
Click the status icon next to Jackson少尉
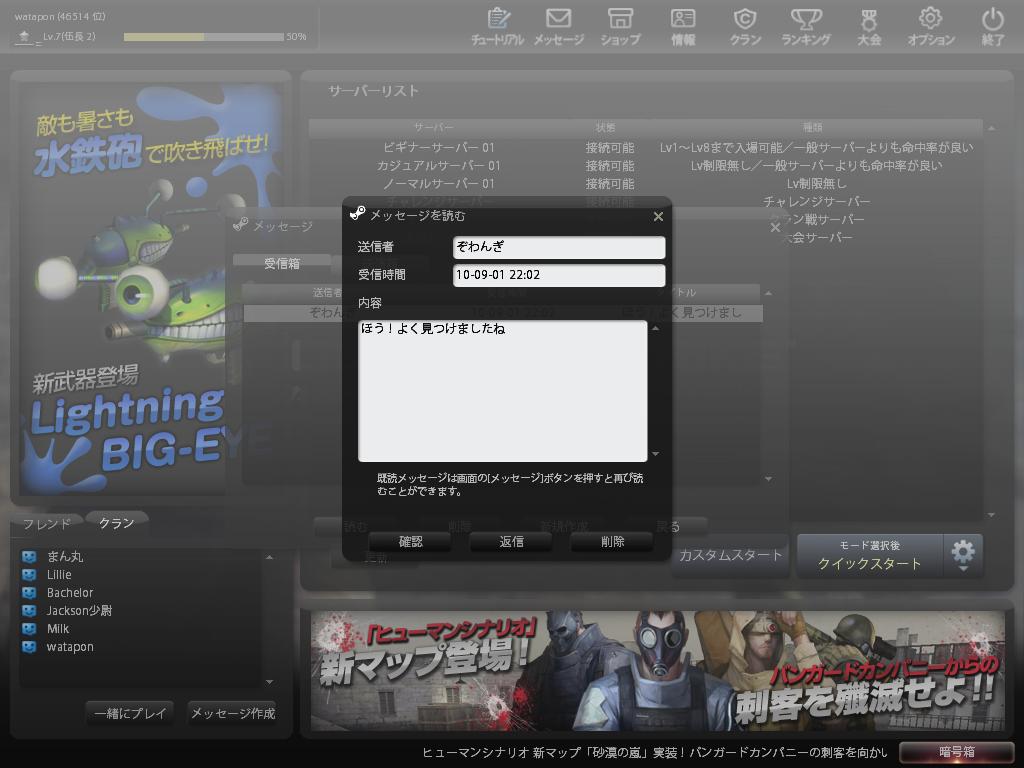pyautogui.click(x=29, y=611)
